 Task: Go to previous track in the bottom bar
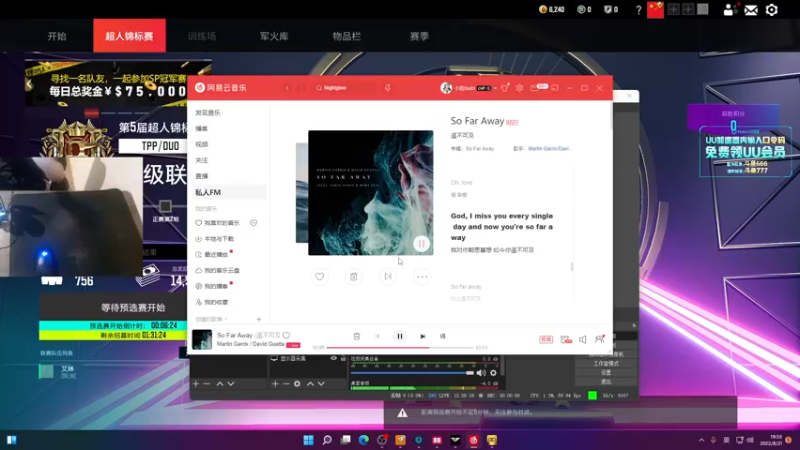point(377,336)
